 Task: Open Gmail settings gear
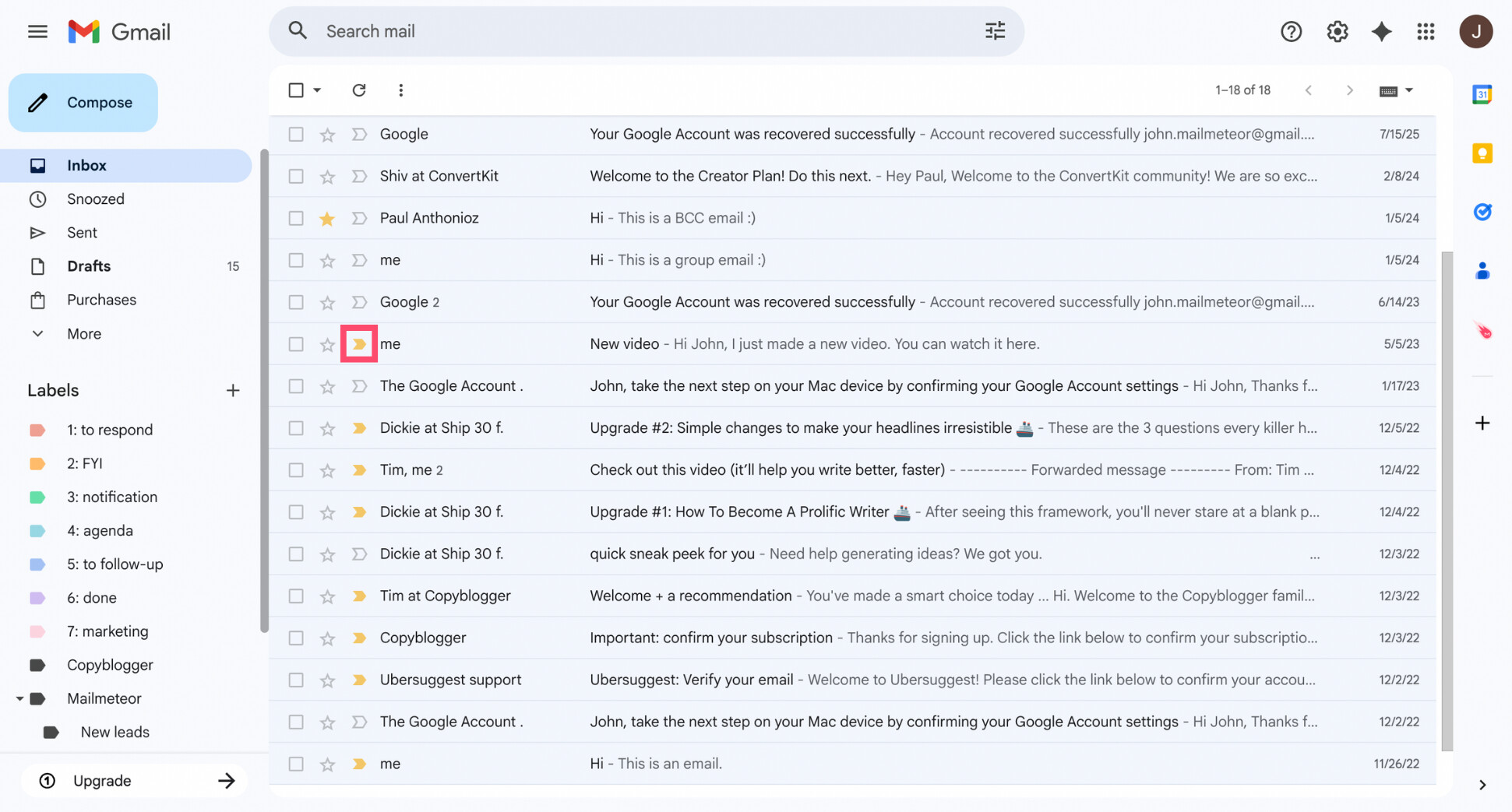[x=1337, y=31]
